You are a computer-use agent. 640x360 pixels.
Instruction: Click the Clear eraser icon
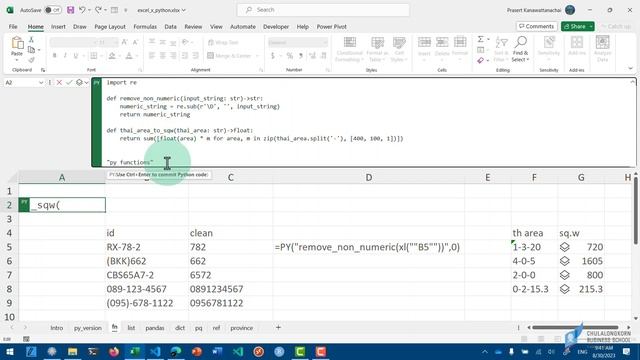(x=481, y=60)
